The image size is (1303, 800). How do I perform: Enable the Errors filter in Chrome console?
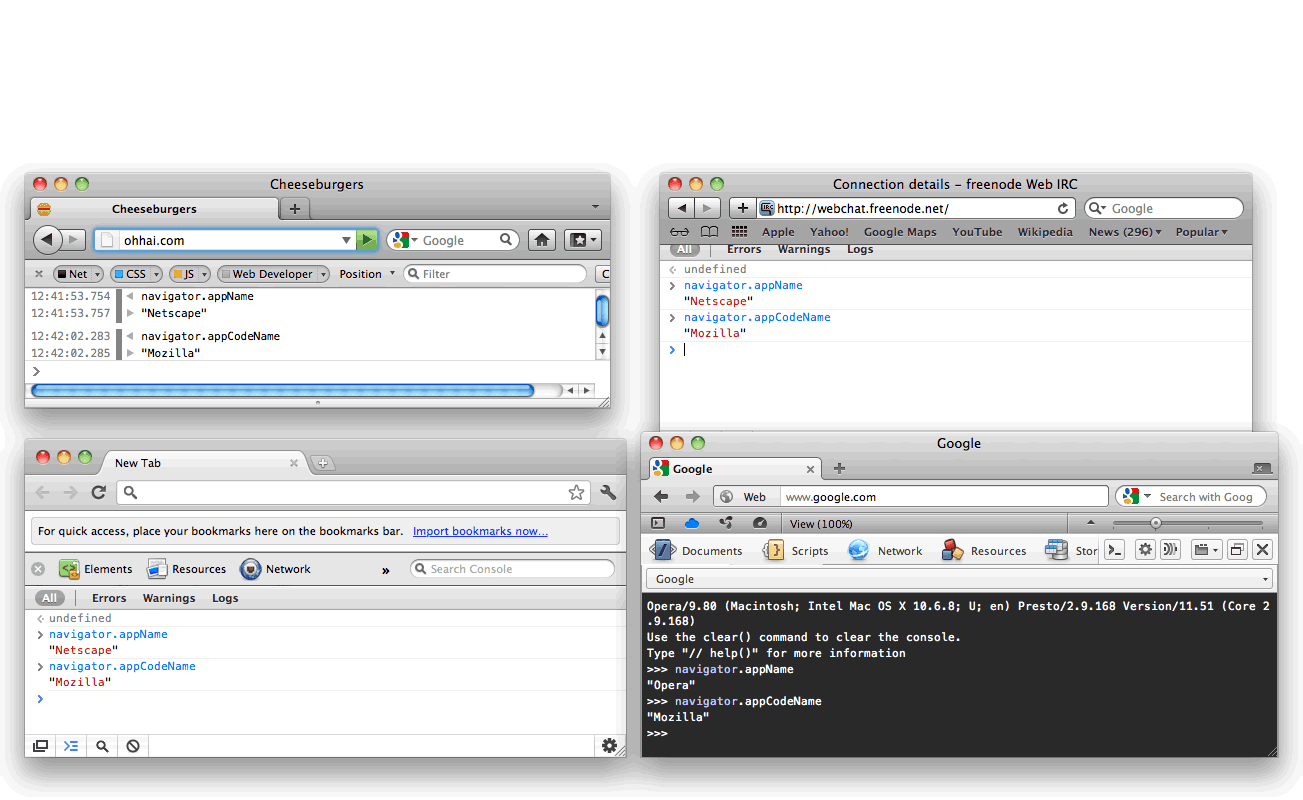pos(108,598)
